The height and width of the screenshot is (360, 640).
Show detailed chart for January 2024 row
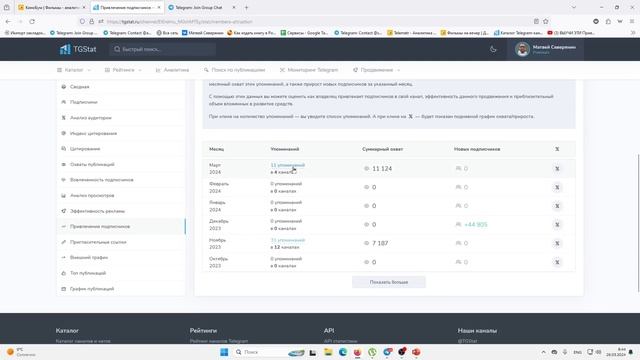tap(557, 206)
